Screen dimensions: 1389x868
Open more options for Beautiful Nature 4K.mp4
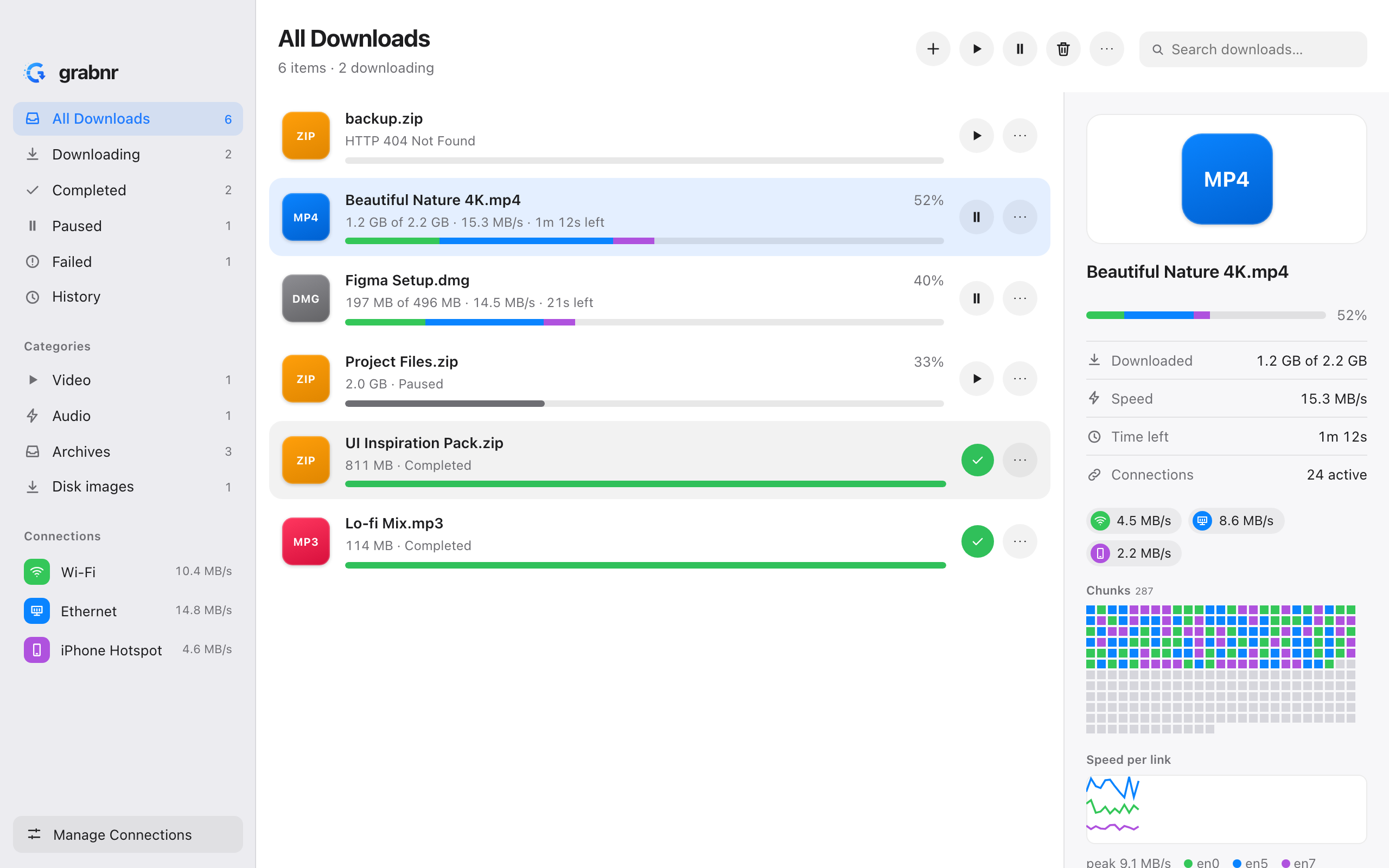point(1020,217)
